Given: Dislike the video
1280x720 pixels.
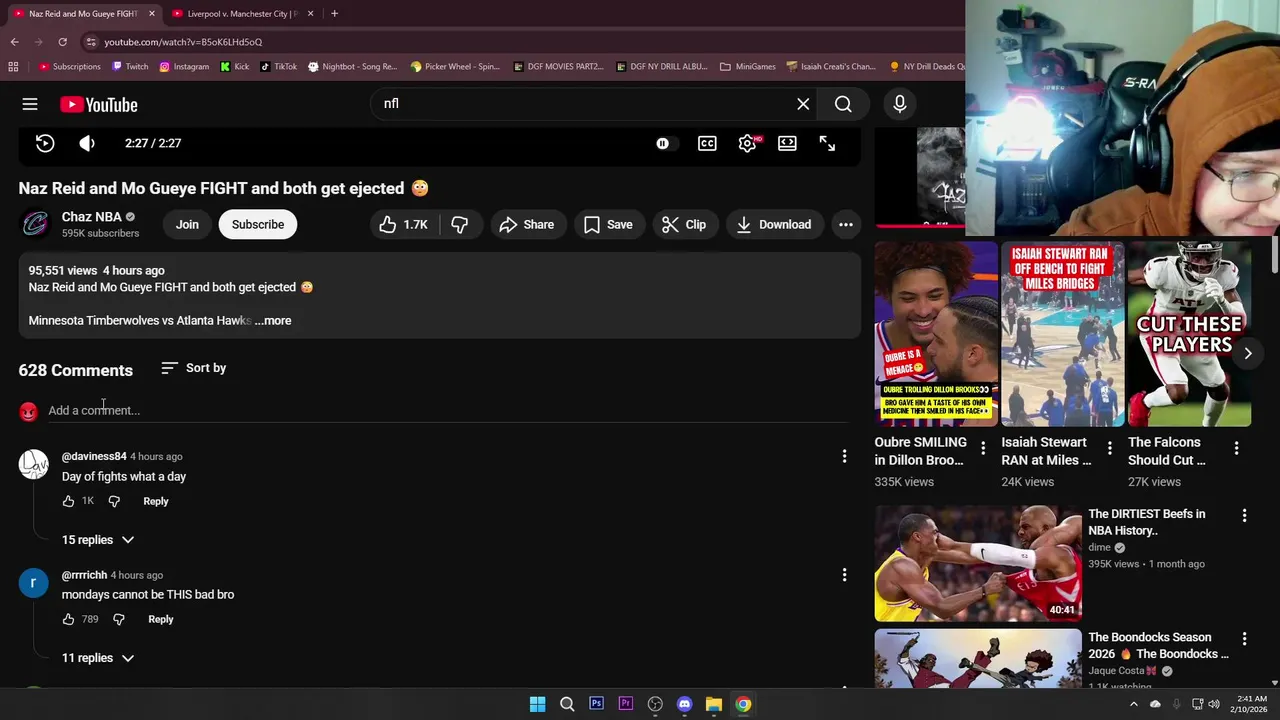Looking at the screenshot, I should [459, 224].
